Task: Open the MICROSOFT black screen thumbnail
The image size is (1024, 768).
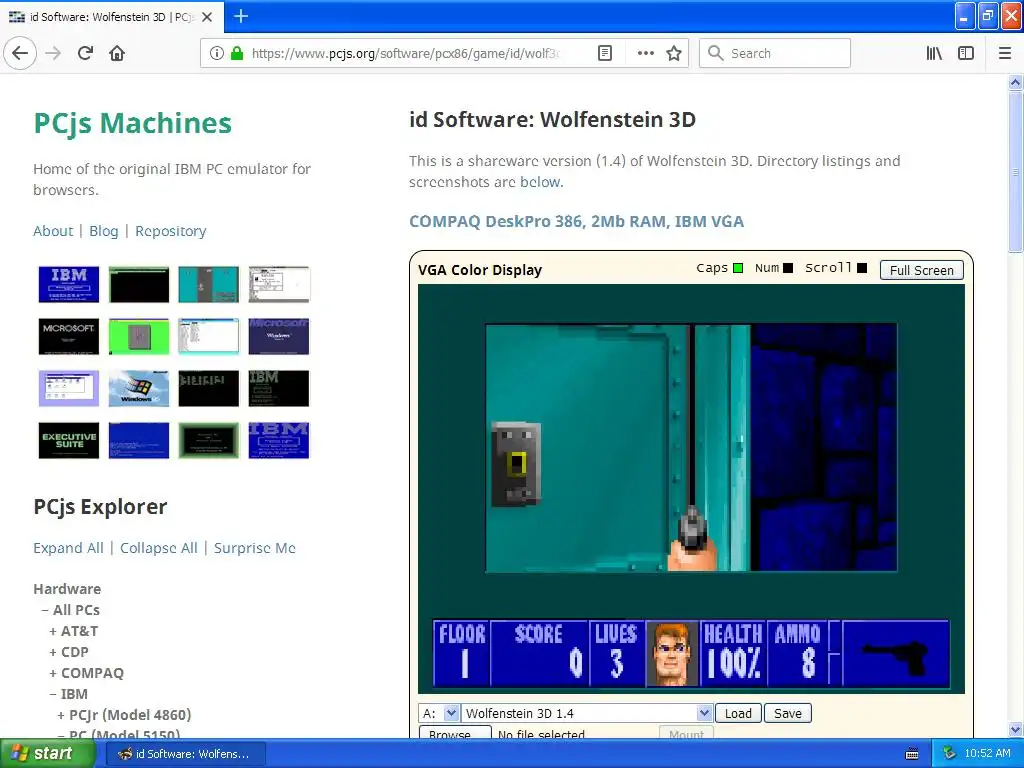Action: coord(69,336)
